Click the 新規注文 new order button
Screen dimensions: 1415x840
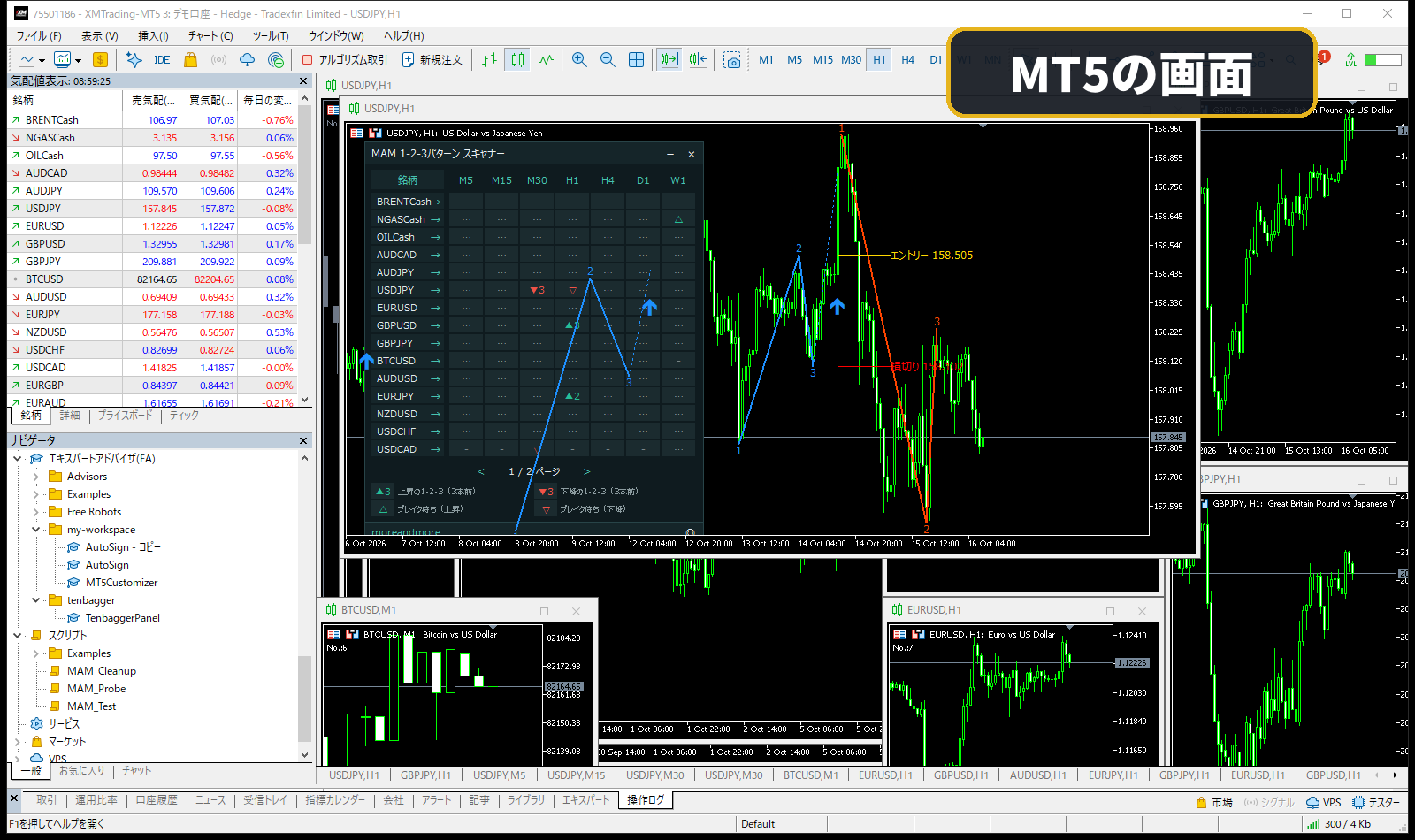click(x=432, y=60)
